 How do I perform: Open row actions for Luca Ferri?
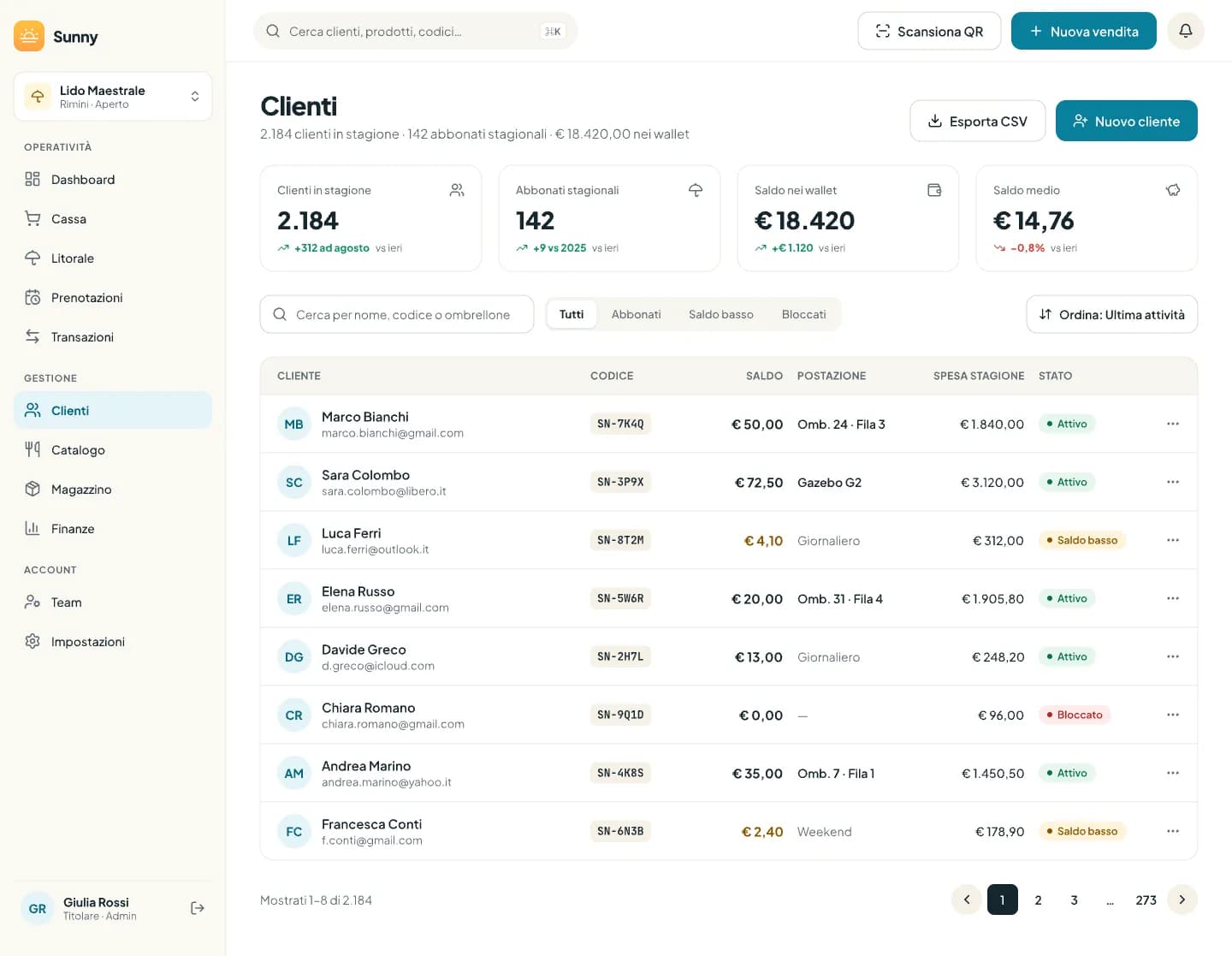pyautogui.click(x=1173, y=540)
